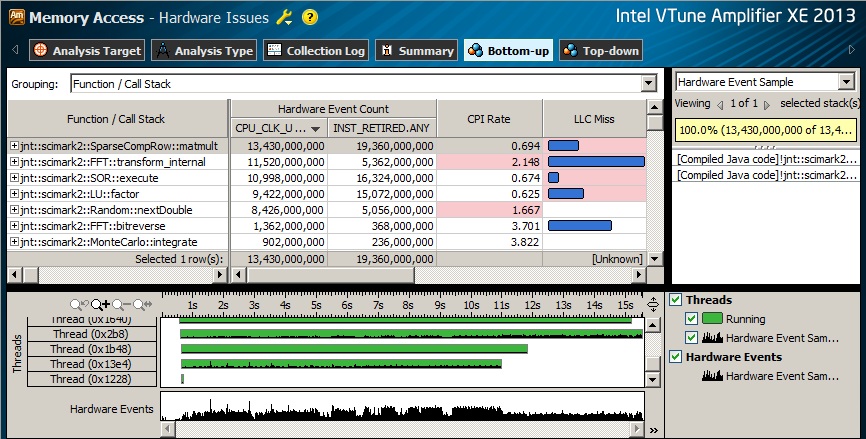Click LLC Miss bar for FFT::bitreverse
Viewport: 866px width, 439px height.
point(580,226)
